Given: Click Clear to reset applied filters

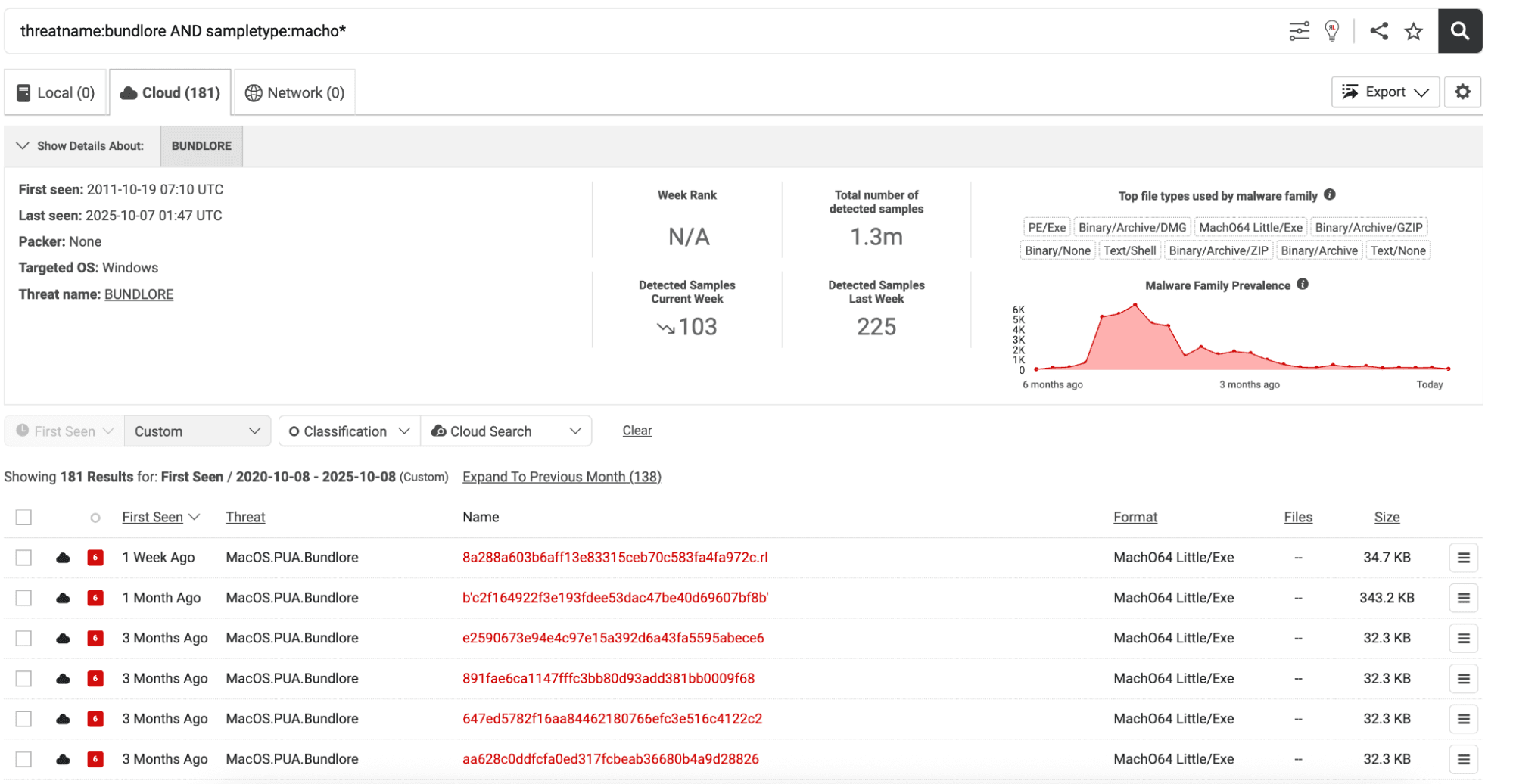Looking at the screenshot, I should (x=637, y=430).
